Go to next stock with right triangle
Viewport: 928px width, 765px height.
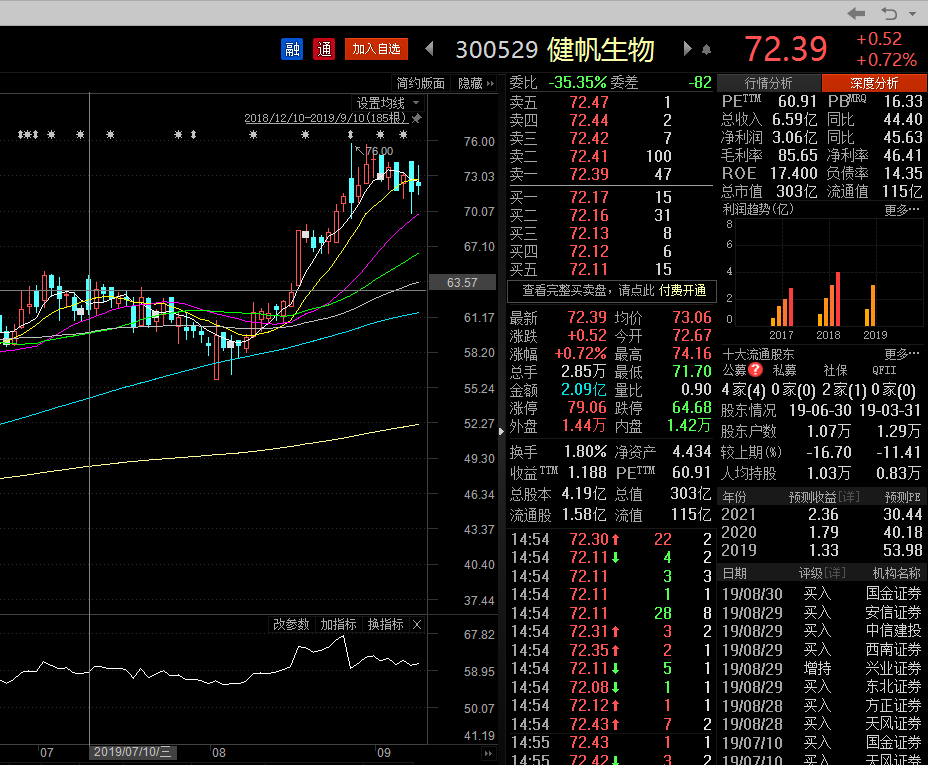687,49
